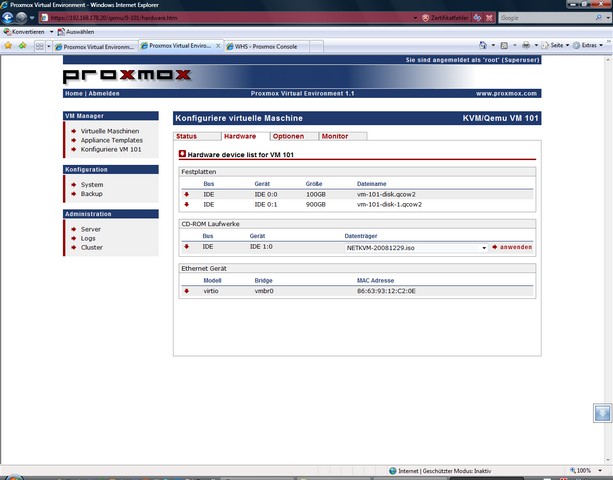Click the browser Back arrow button
613x480 pixels.
(x=7, y=18)
